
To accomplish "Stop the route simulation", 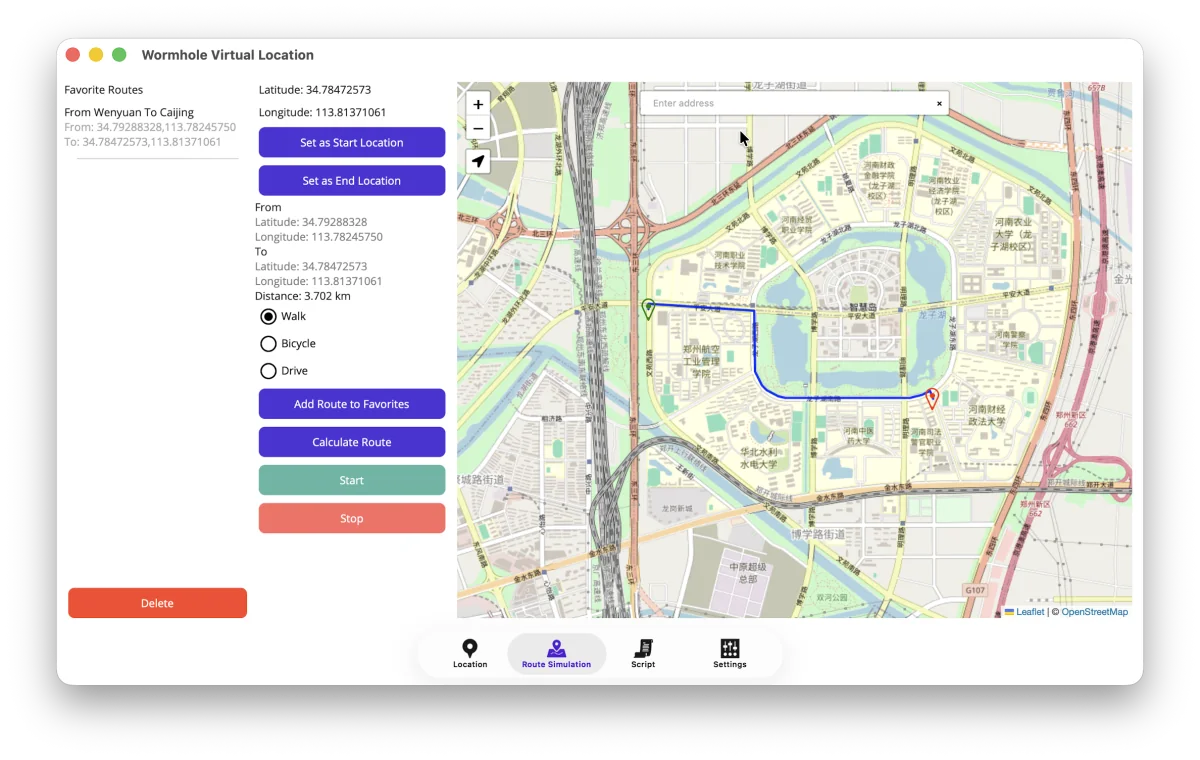I will pos(352,518).
